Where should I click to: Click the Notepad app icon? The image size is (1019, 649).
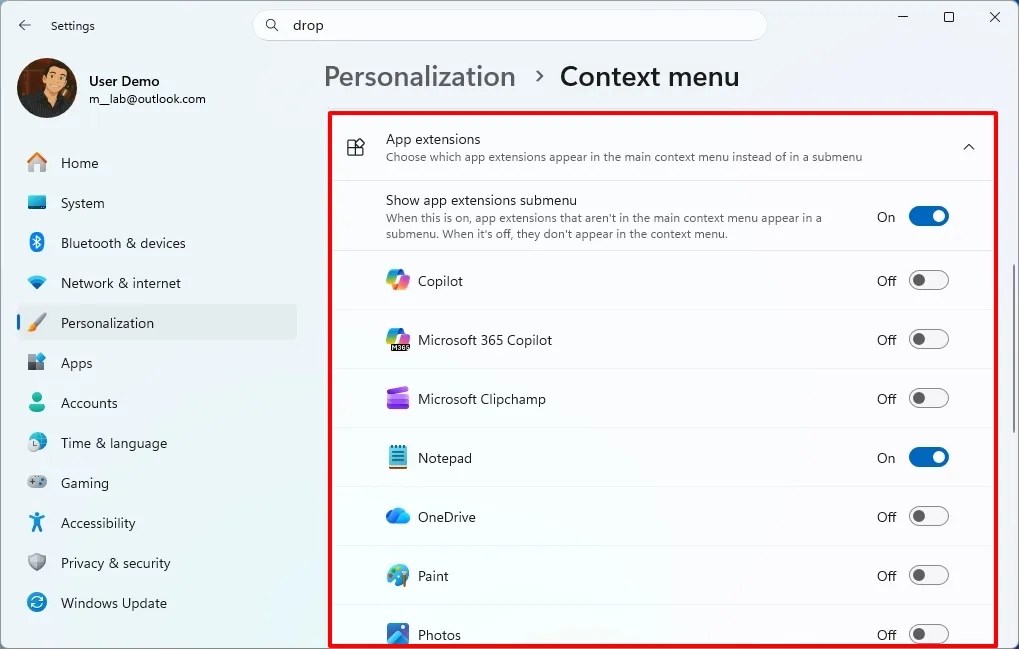coord(398,457)
